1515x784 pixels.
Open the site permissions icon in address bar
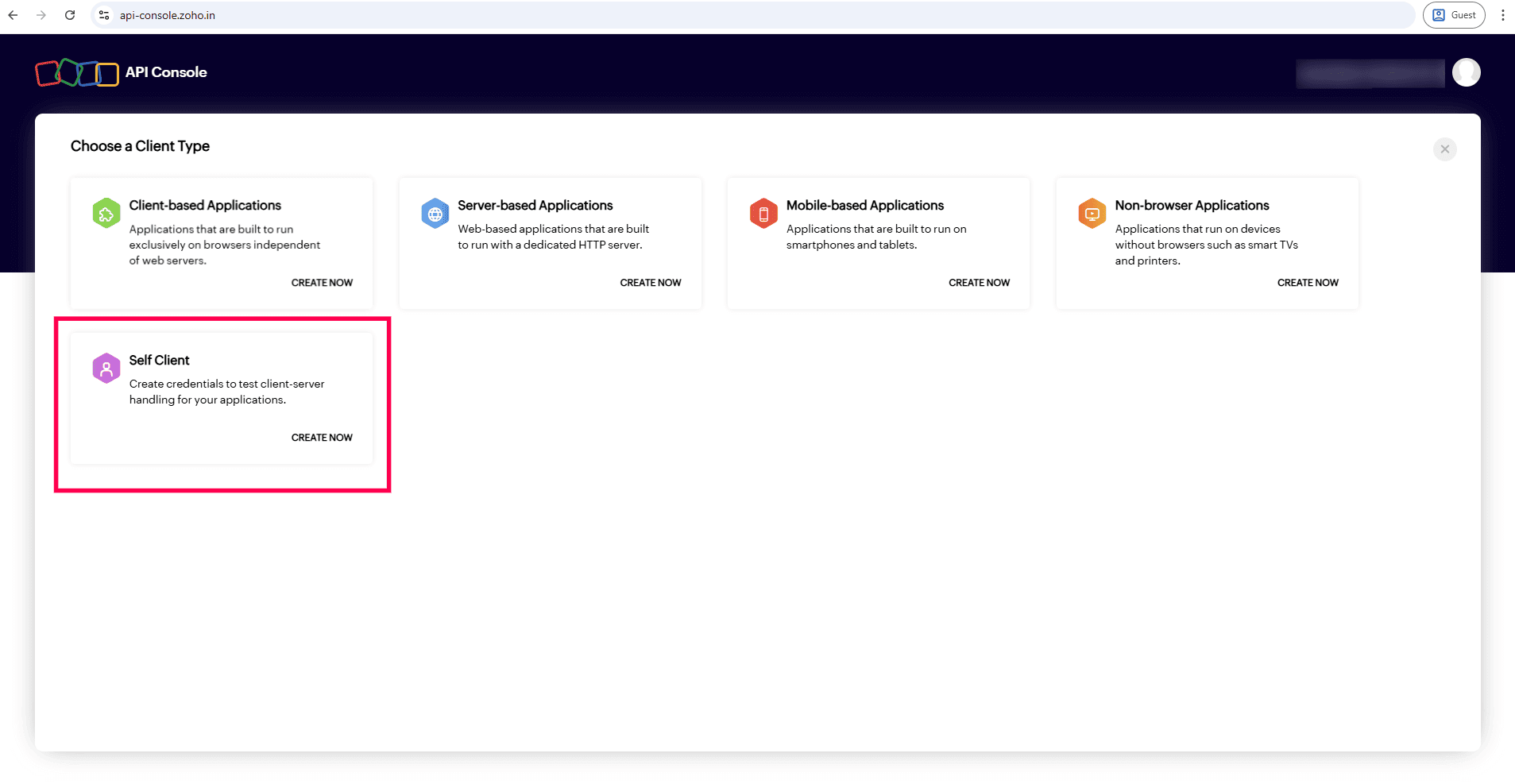click(x=103, y=14)
